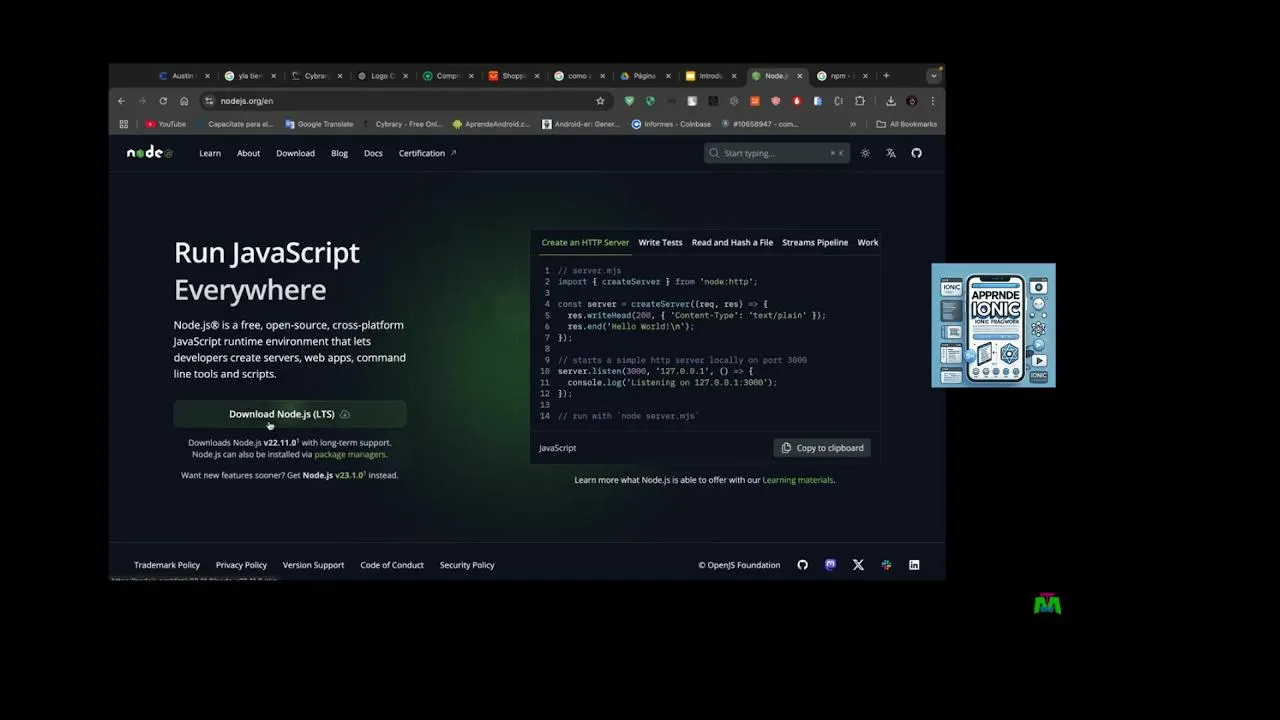The image size is (1280, 720).
Task: Open the Cybrary - Free Onl... bookmark
Action: click(x=403, y=124)
